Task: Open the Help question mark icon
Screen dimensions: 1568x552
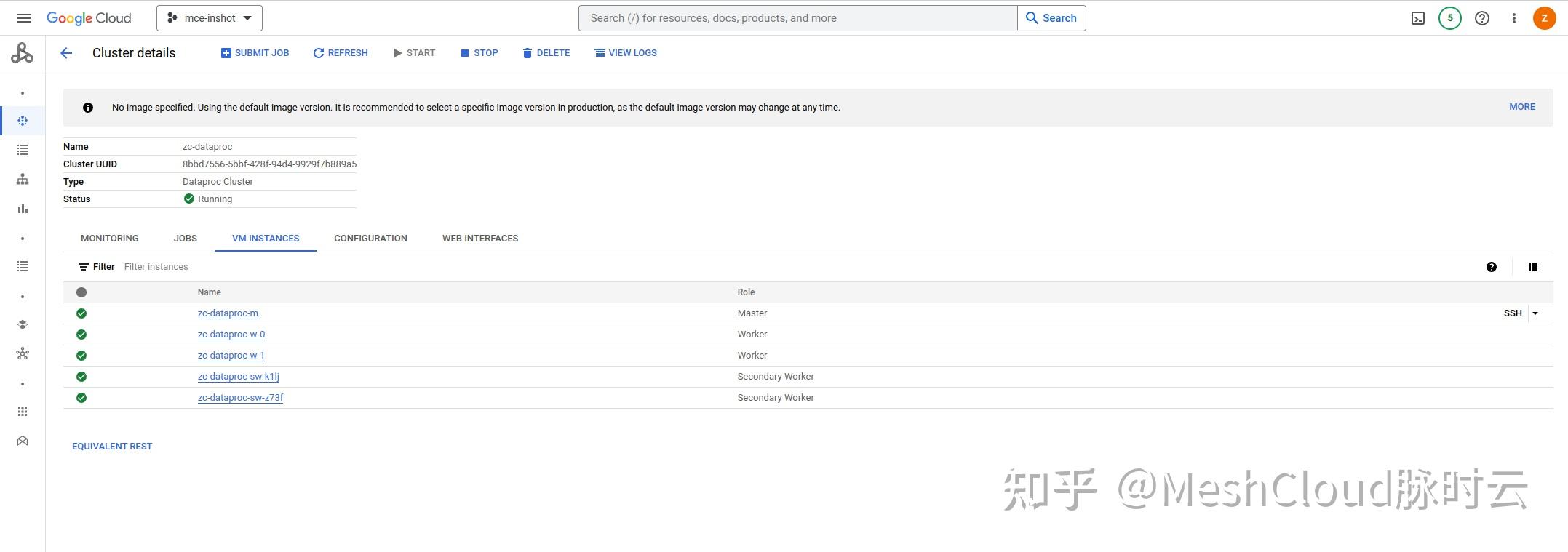Action: (x=1482, y=18)
